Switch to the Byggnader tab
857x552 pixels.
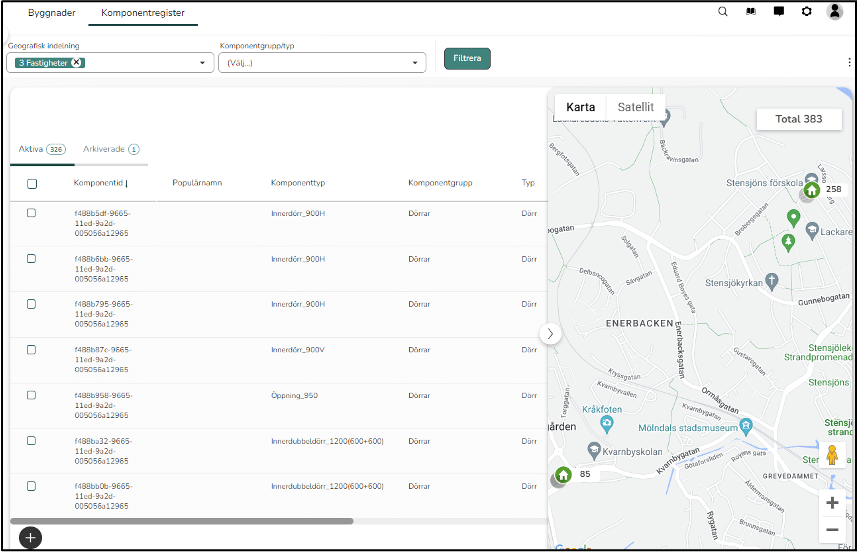tap(52, 13)
